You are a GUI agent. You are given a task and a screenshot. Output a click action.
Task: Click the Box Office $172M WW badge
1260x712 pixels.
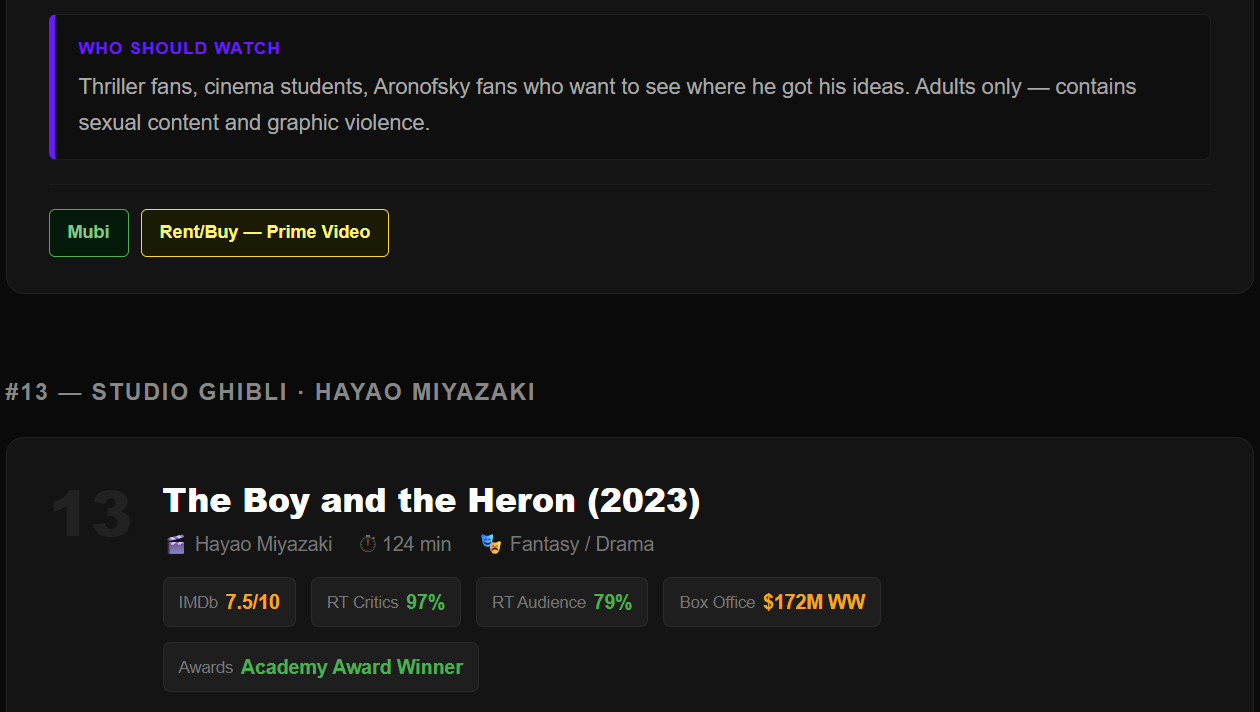tap(771, 601)
